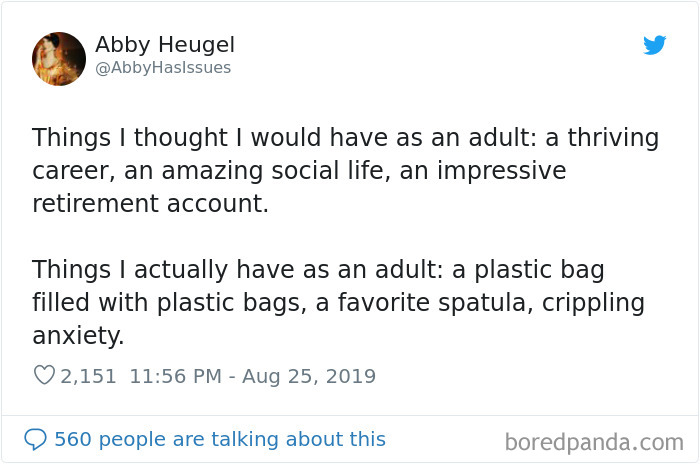Image resolution: width=700 pixels, height=464 pixels.
Task: Open the 11:56 PM tweet timestamp
Action: click(175, 377)
